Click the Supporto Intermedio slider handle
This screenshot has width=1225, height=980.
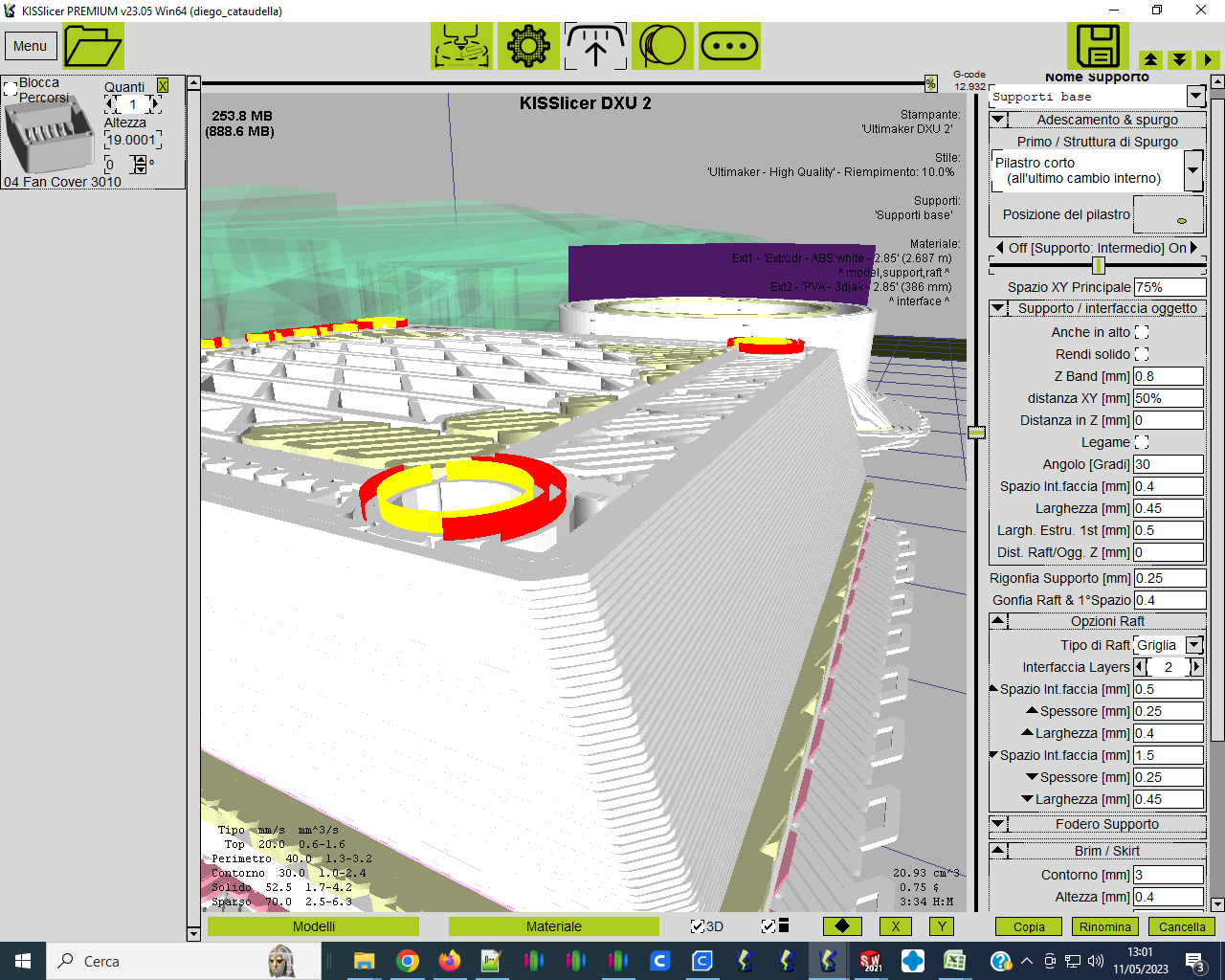click(x=1099, y=265)
